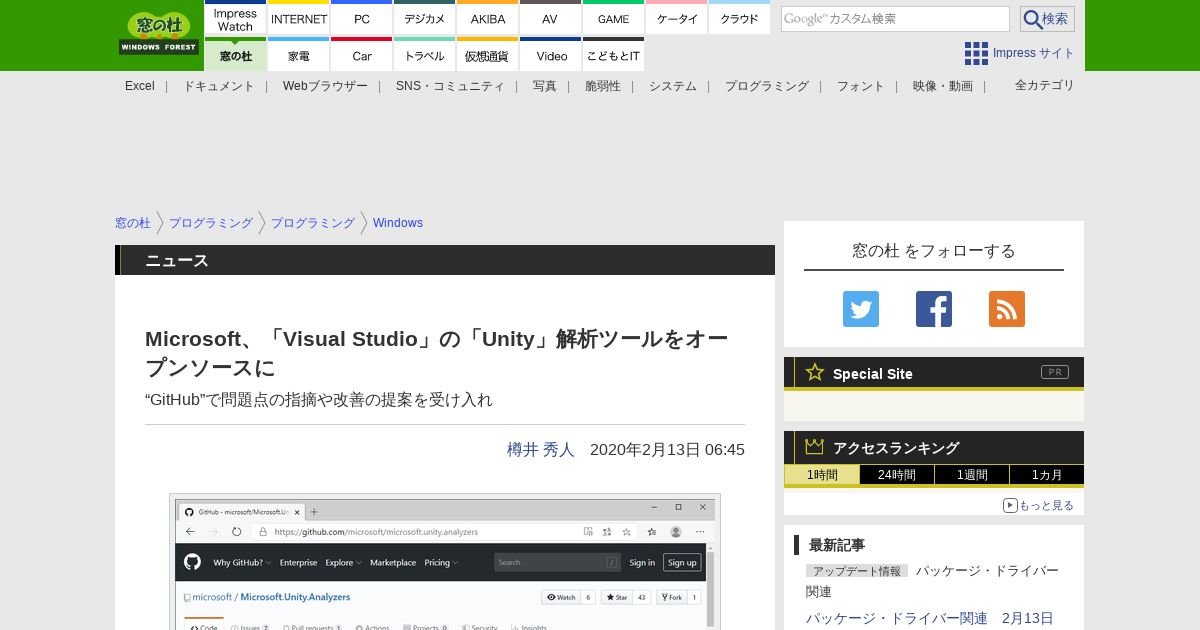Open the デジカメ site tab
The height and width of the screenshot is (630, 1200).
(x=425, y=18)
